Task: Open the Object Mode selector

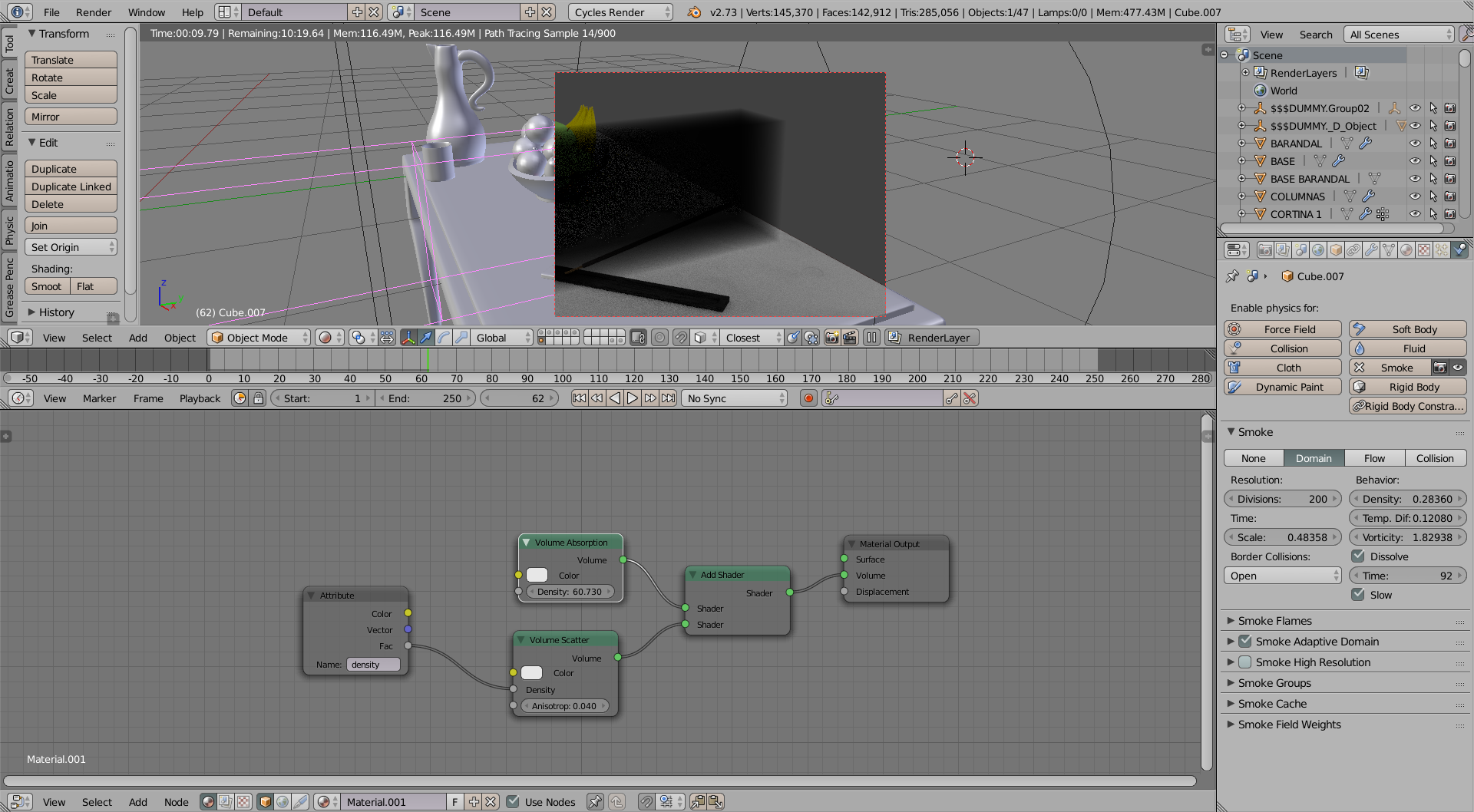Action: pos(259,338)
